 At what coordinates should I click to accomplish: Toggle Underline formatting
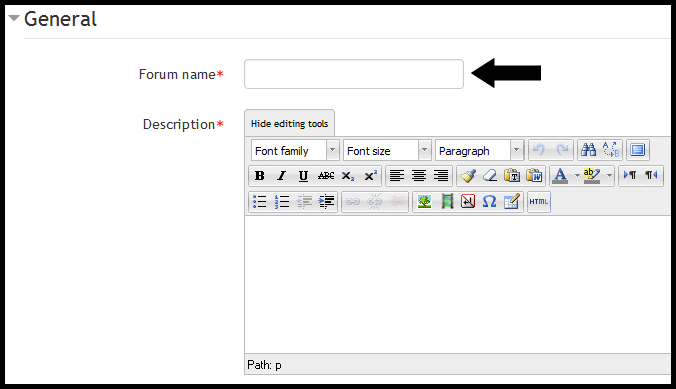(x=304, y=176)
